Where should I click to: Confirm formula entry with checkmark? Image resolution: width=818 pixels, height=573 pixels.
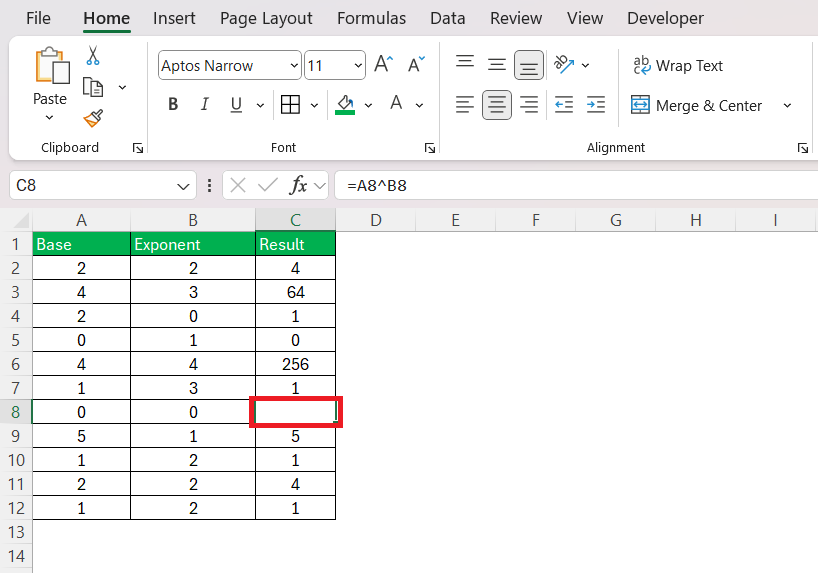coord(268,185)
